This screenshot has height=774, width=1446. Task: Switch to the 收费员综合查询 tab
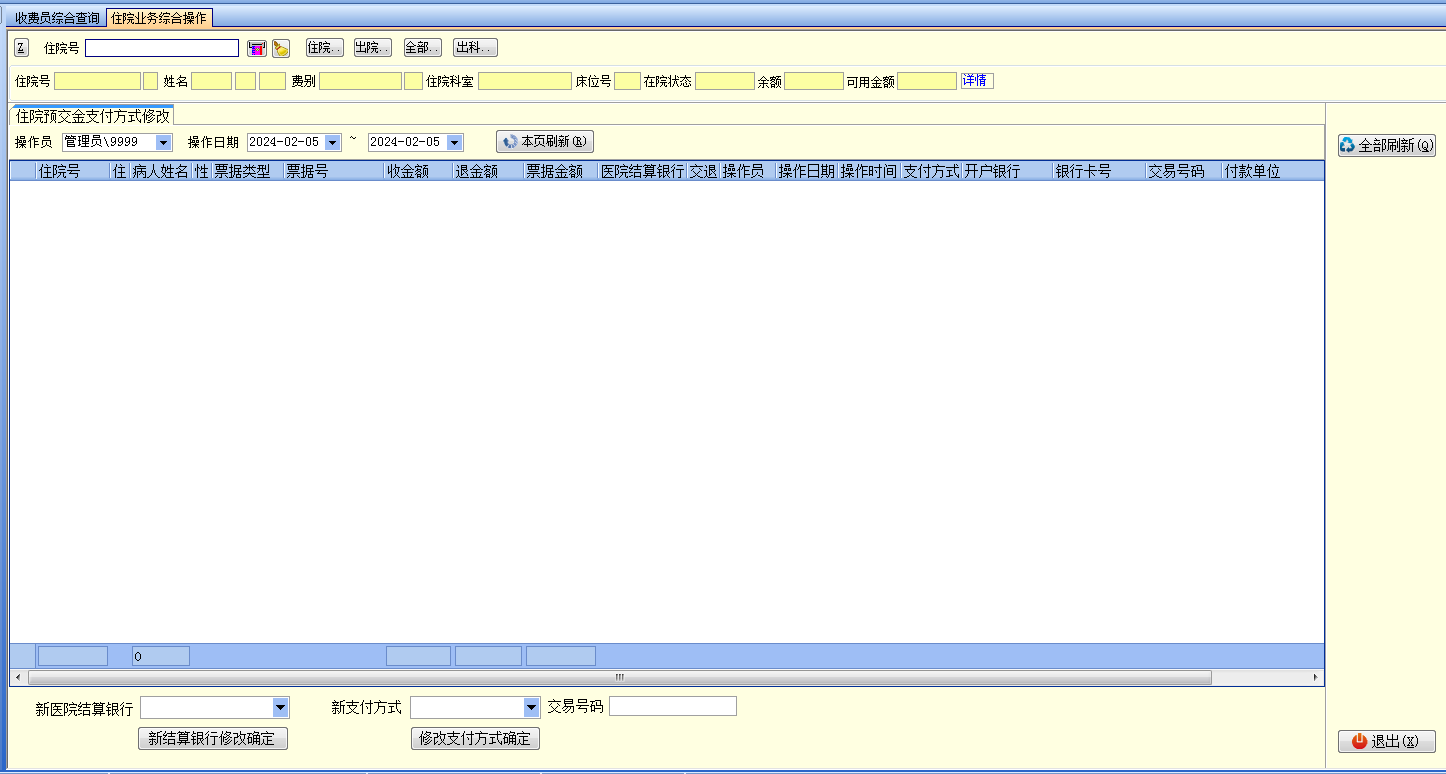tap(57, 18)
